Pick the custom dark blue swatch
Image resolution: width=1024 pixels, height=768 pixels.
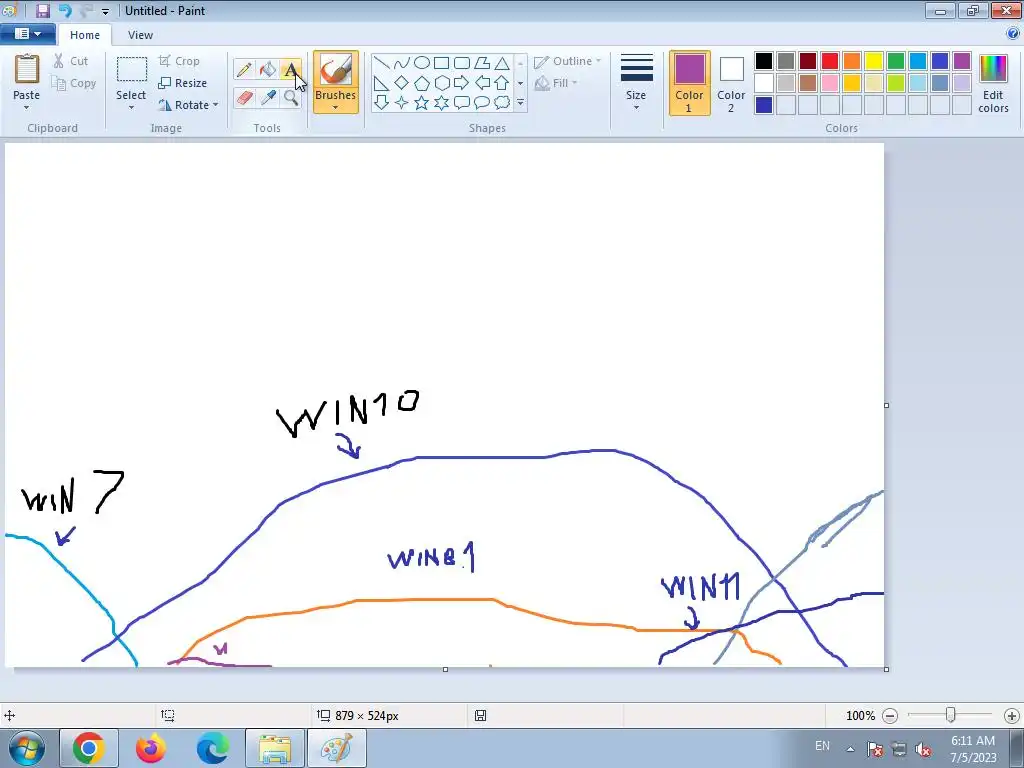tap(764, 105)
